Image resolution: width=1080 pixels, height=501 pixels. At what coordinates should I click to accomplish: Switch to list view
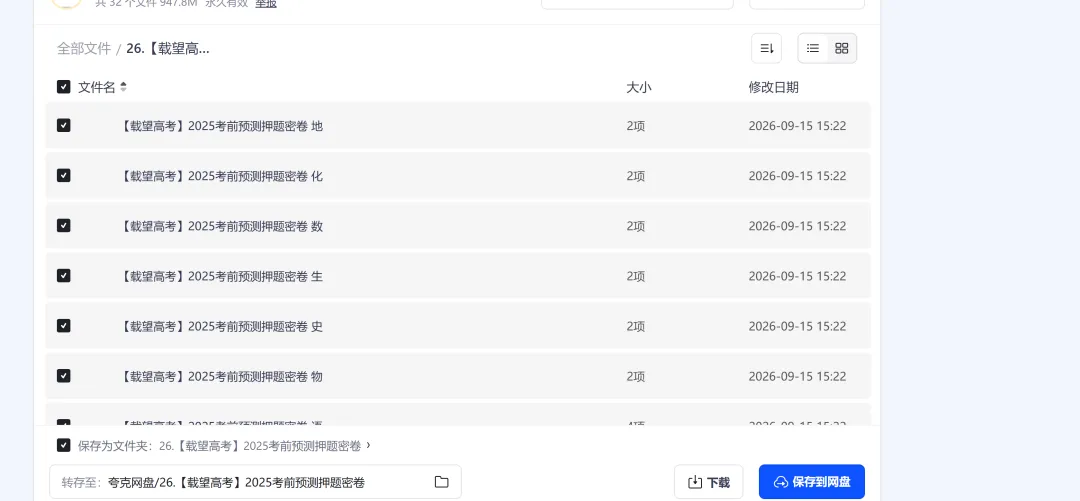813,48
